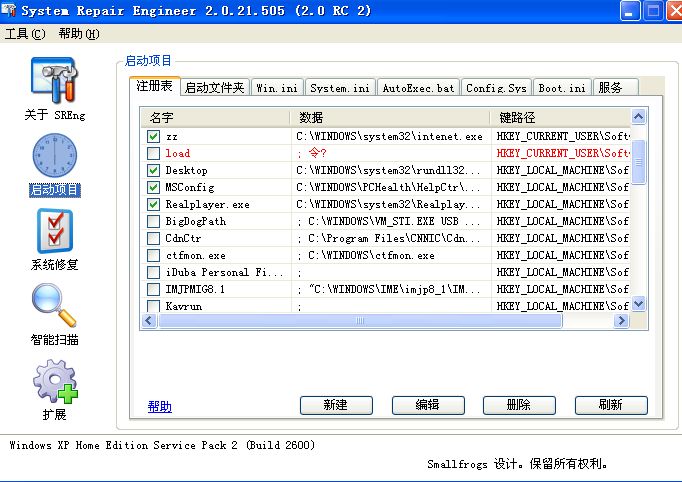Select the system32\Realplay data cell
This screenshot has width=682, height=482.
click(388, 204)
